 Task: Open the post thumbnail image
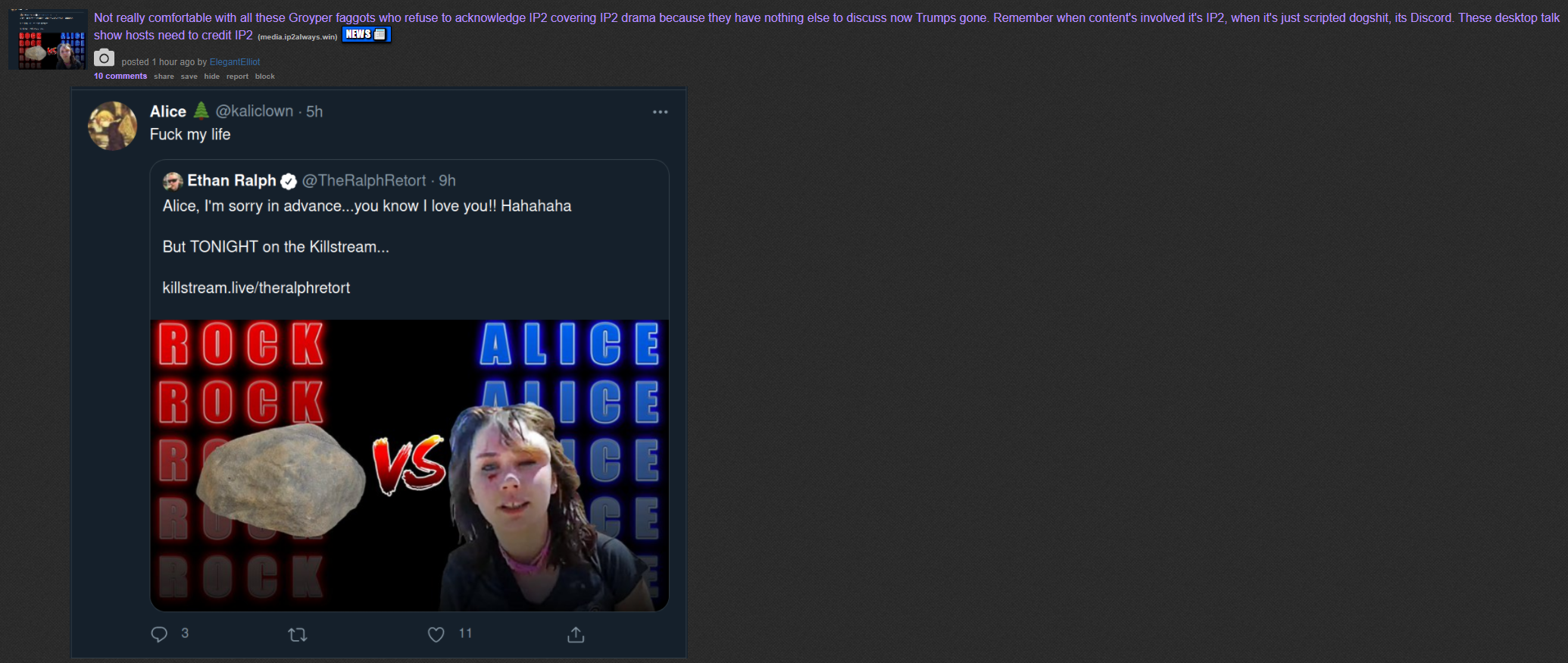(48, 39)
